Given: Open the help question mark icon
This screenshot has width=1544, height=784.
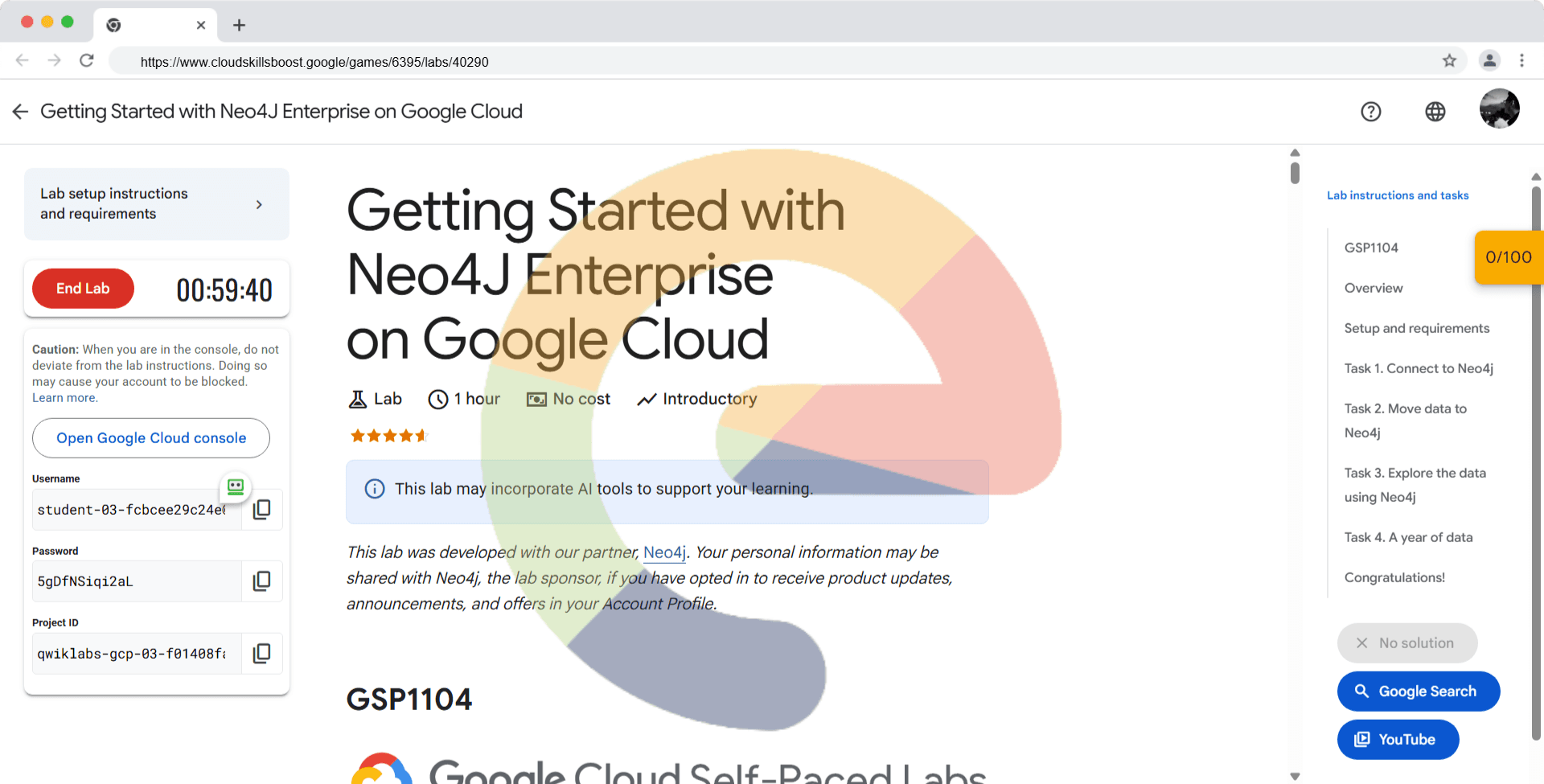Looking at the screenshot, I should (1370, 112).
